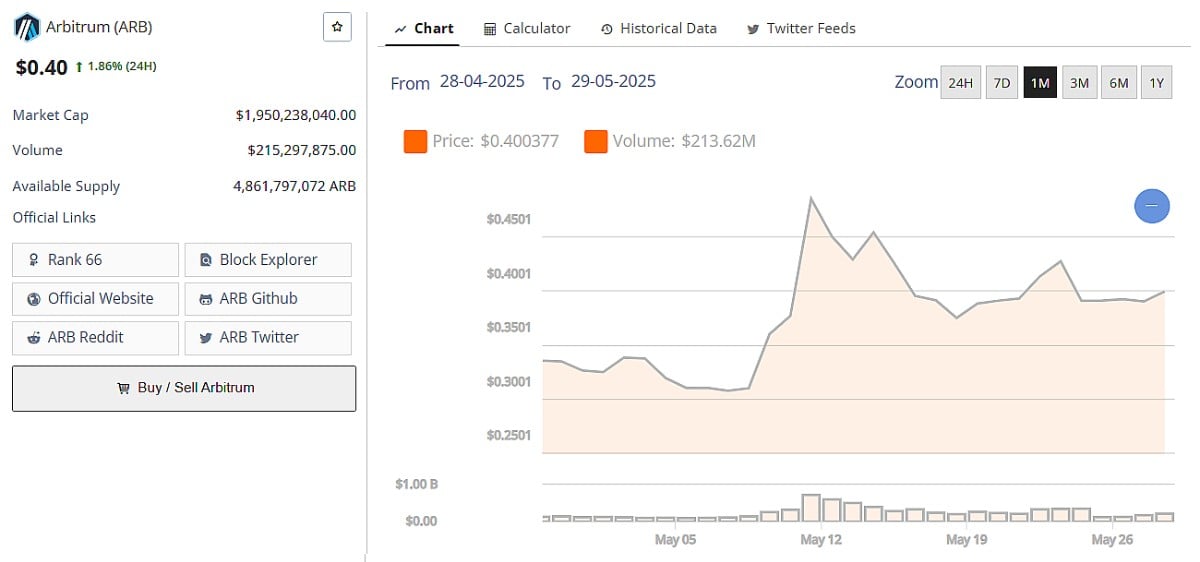Visit the Official Website

[95, 299]
